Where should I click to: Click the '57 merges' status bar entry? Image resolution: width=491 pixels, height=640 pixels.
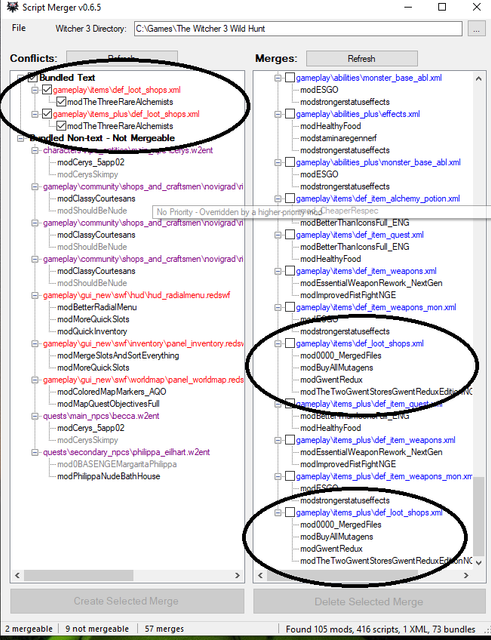tap(164, 629)
